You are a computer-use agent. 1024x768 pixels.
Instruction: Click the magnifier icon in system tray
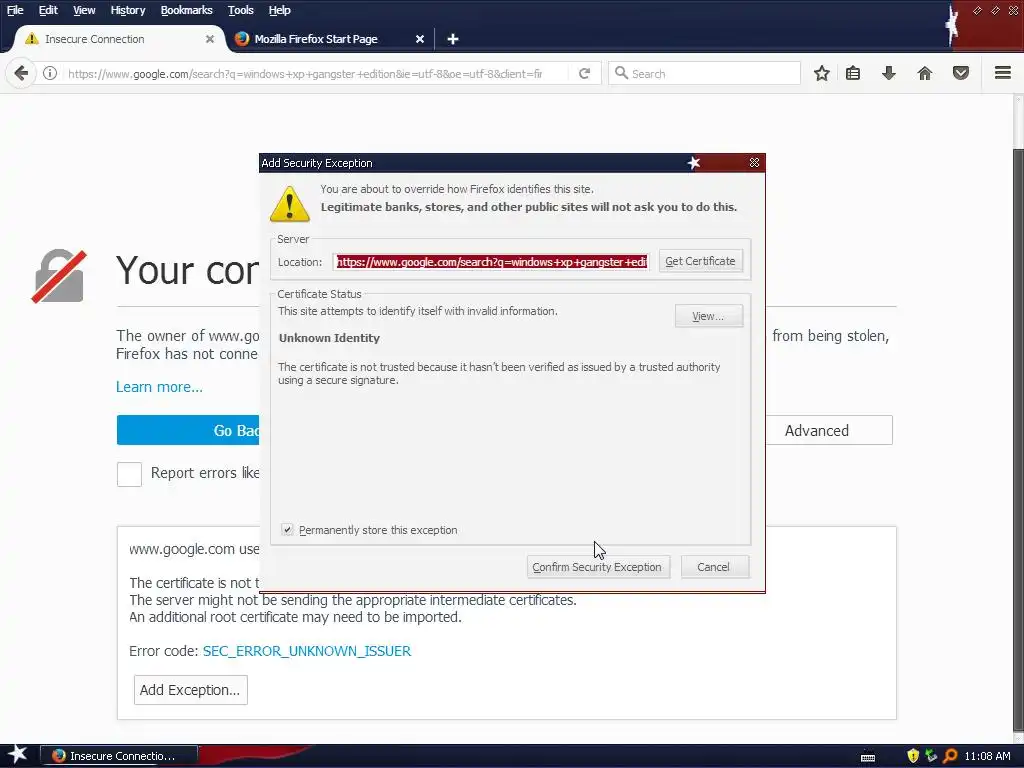950,756
